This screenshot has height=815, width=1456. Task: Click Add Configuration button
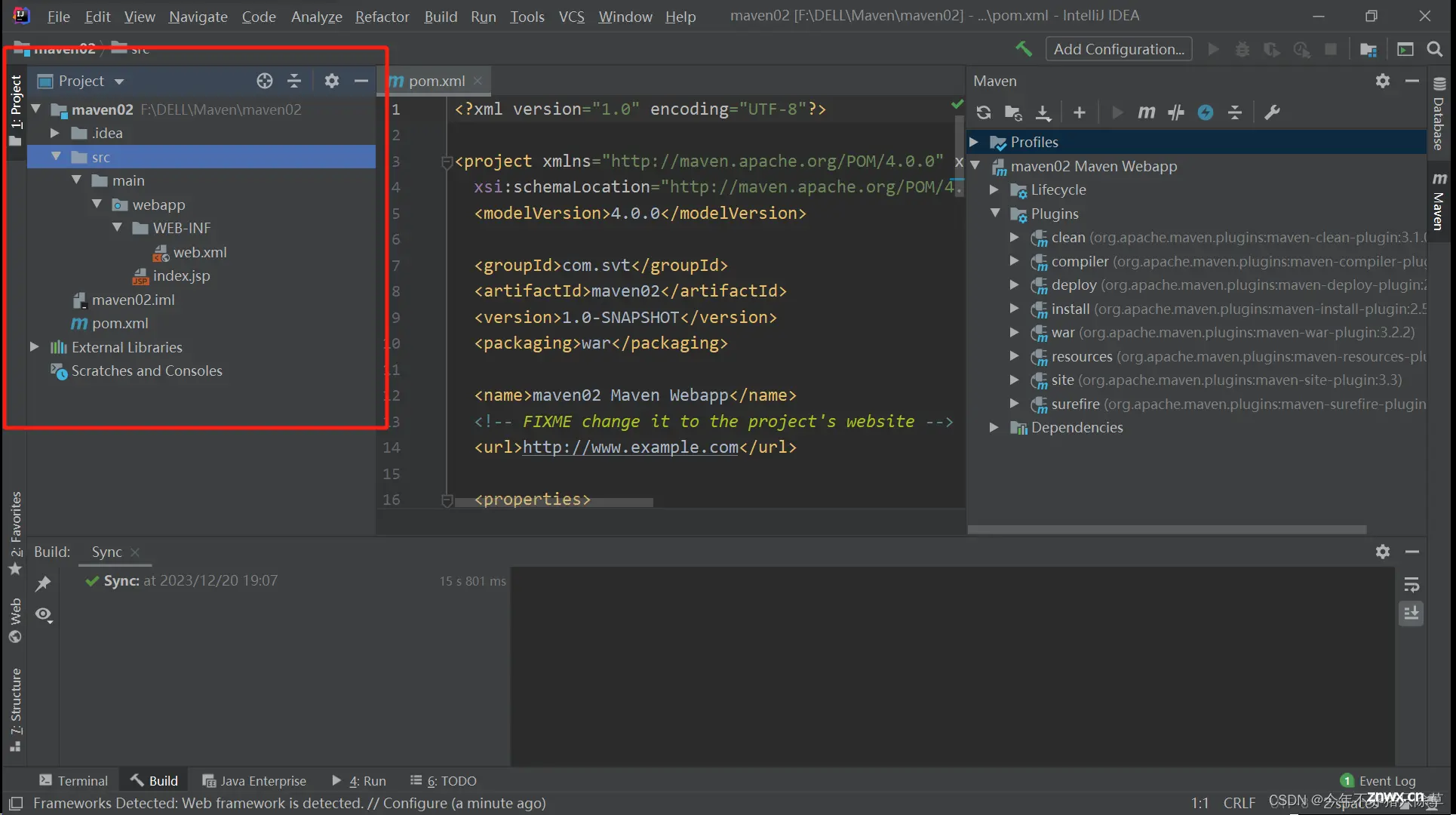[1119, 49]
